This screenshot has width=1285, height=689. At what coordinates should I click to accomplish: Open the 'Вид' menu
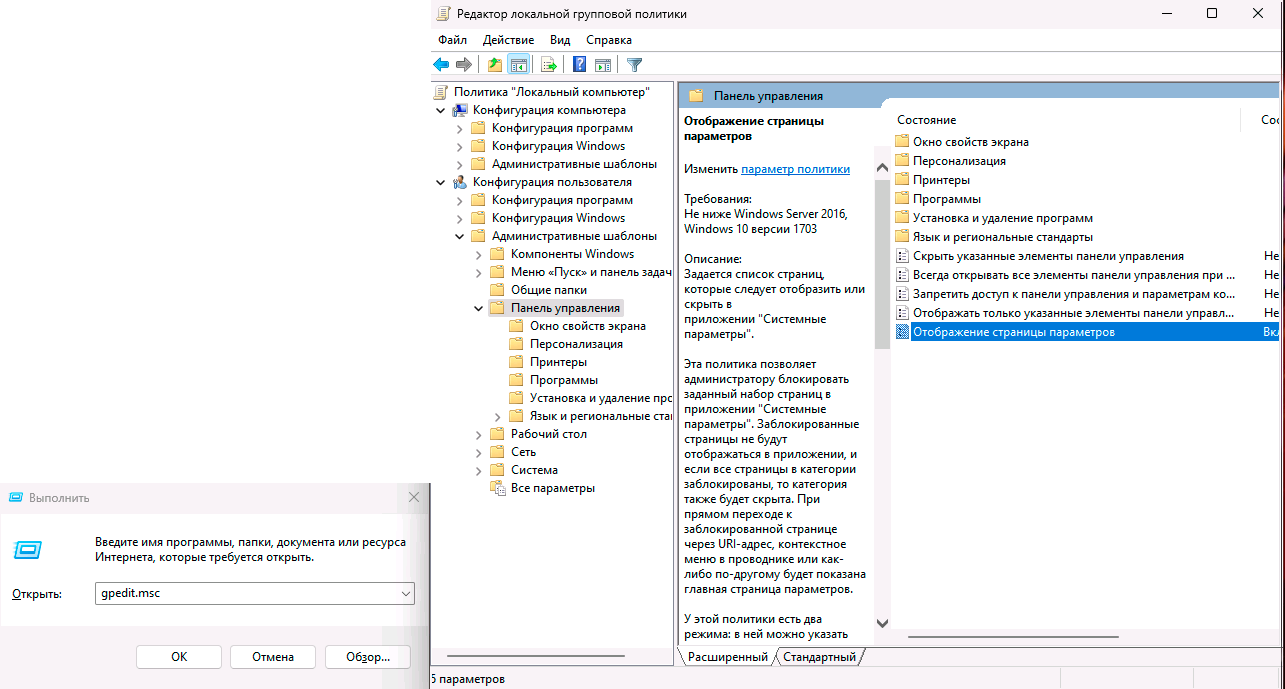click(560, 40)
